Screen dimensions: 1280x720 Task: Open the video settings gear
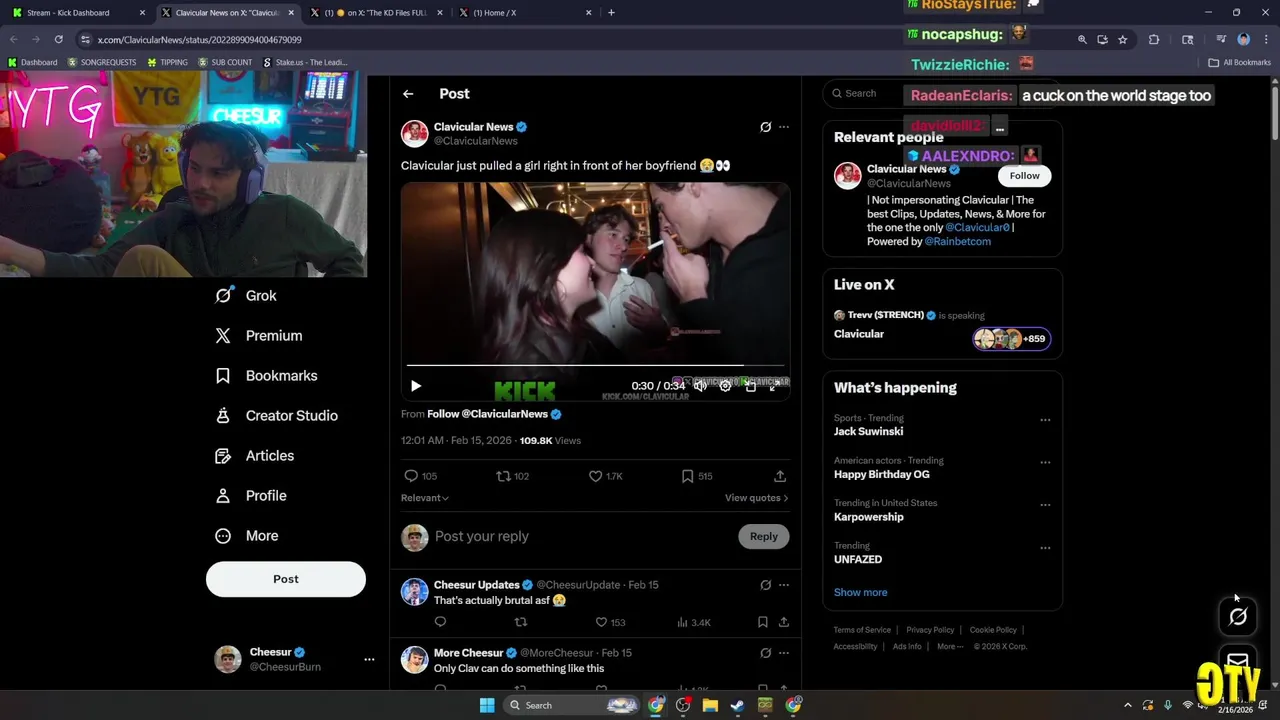[726, 386]
